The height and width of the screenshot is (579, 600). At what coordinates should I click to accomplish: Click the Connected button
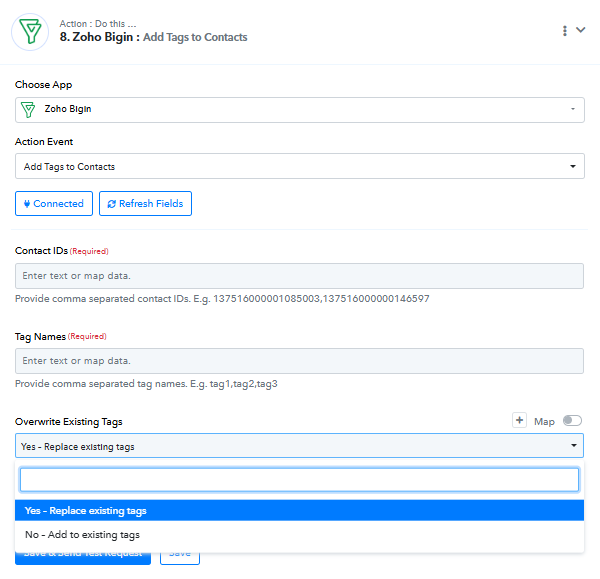pyautogui.click(x=54, y=203)
